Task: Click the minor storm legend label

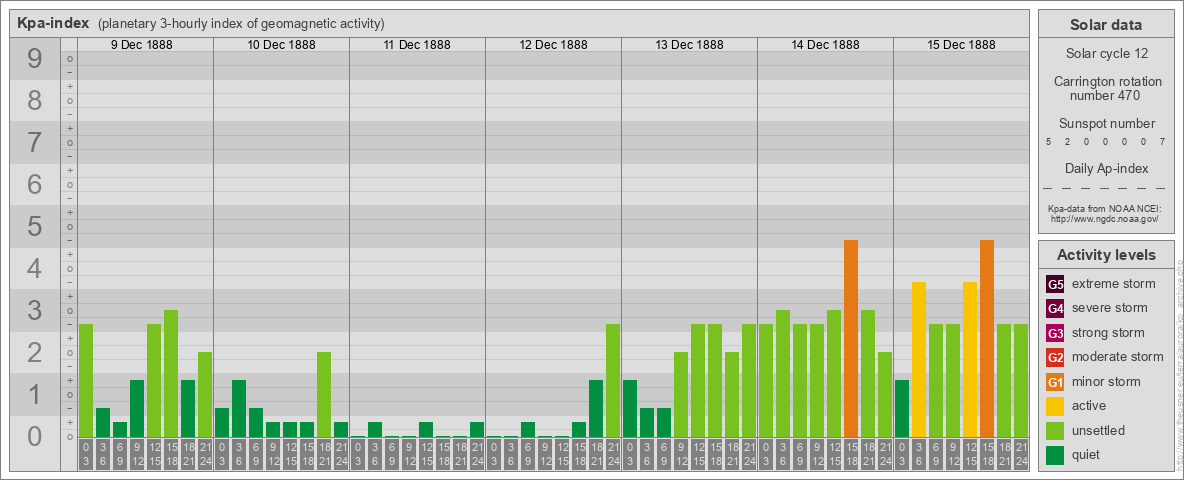Action: 1106,381
